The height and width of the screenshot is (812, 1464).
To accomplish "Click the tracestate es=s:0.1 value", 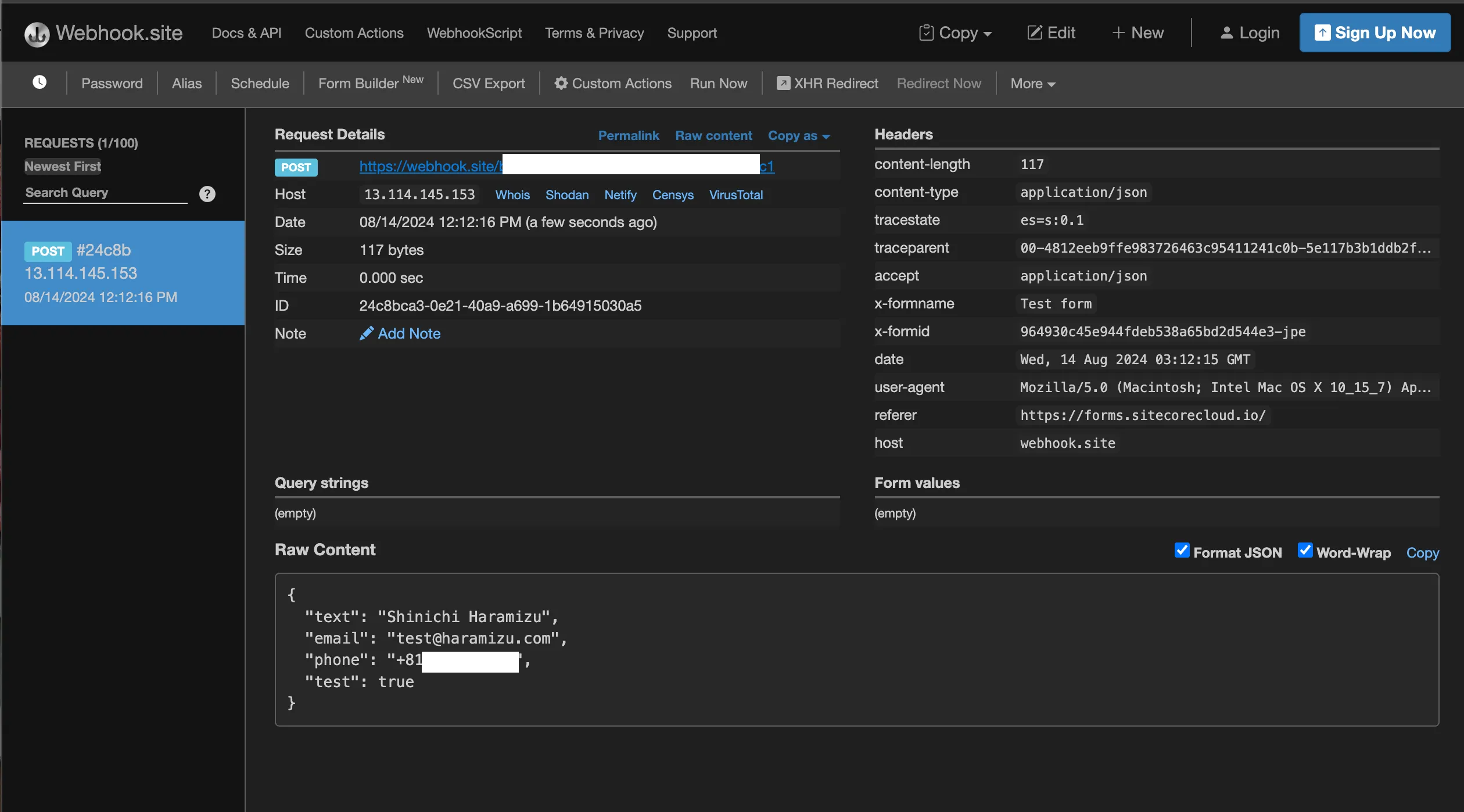I will 1052,220.
